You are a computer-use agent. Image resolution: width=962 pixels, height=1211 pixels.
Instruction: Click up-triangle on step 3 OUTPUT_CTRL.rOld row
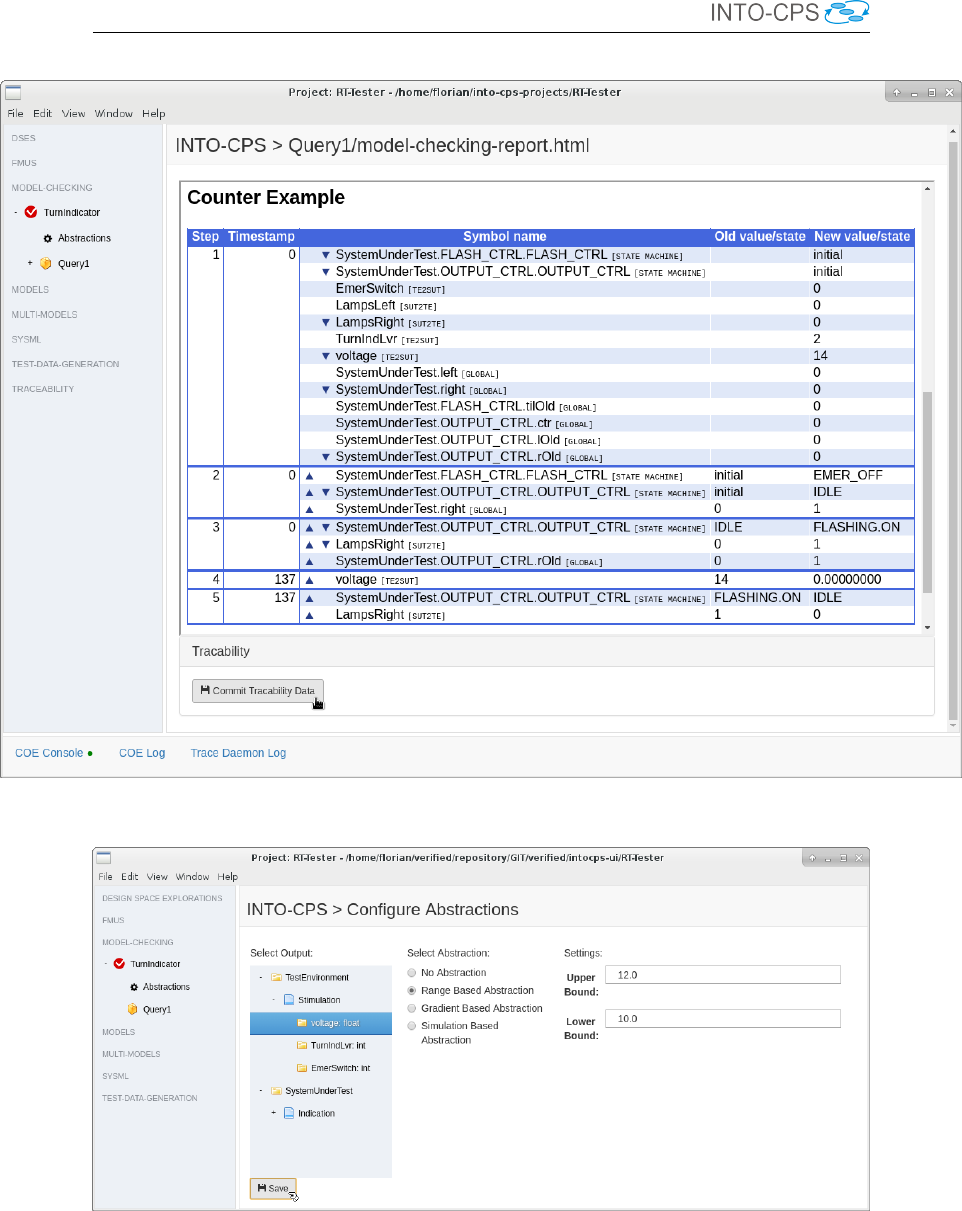309,562
